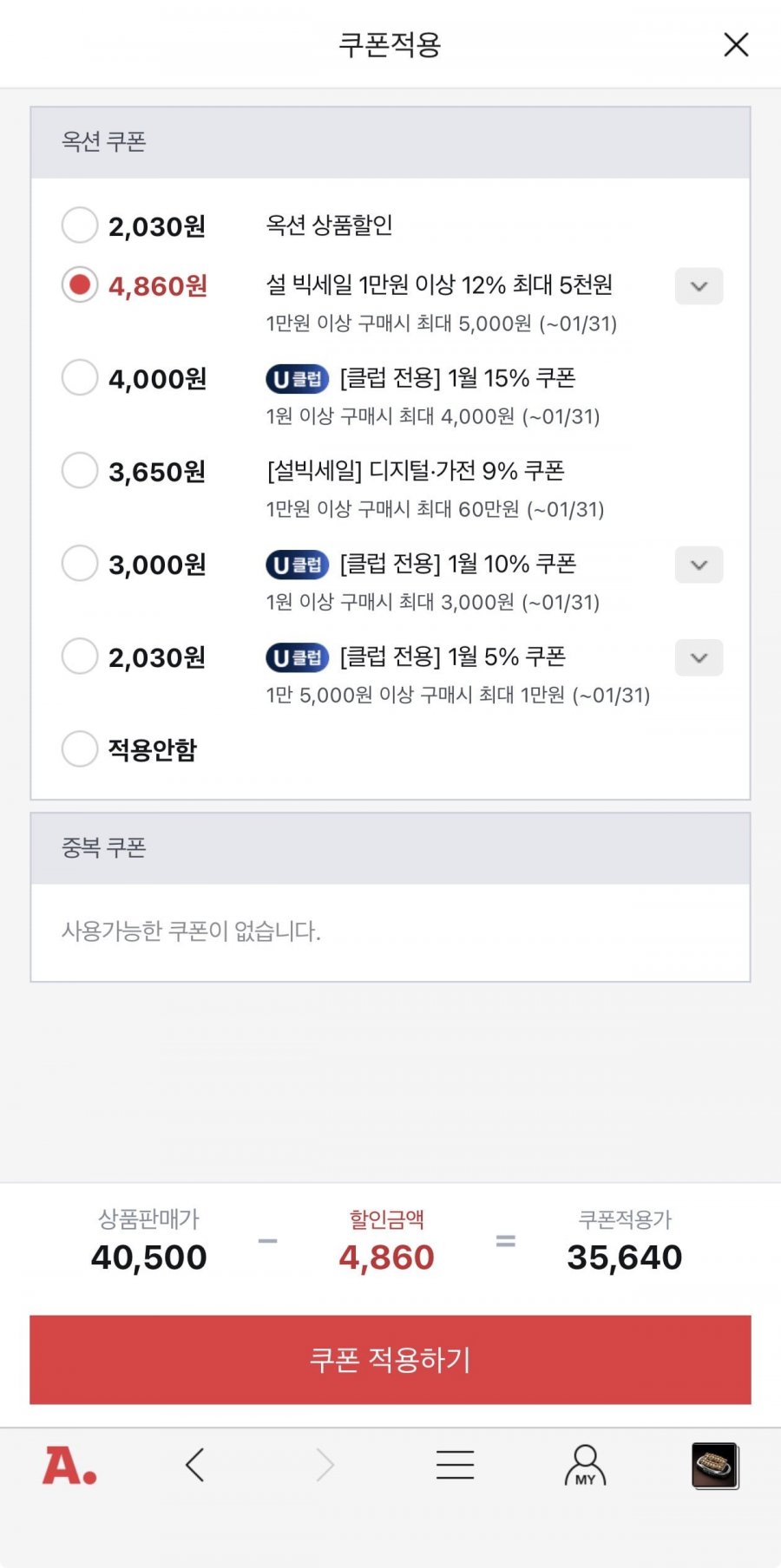Screen dimensions: 781x1568
Task: Click the selected 4,860원 설 빅세일 radio
Action: [x=80, y=285]
